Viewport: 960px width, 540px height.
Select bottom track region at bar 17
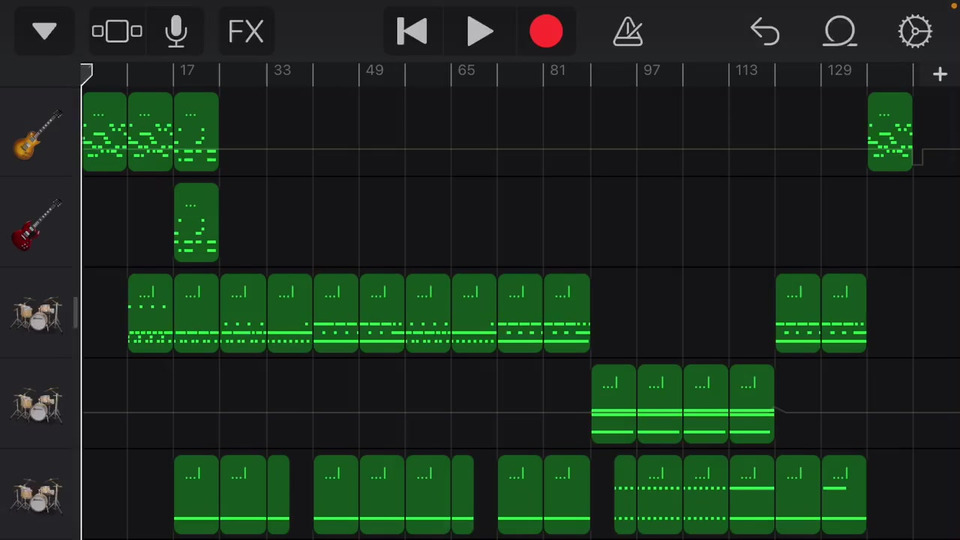(x=196, y=495)
